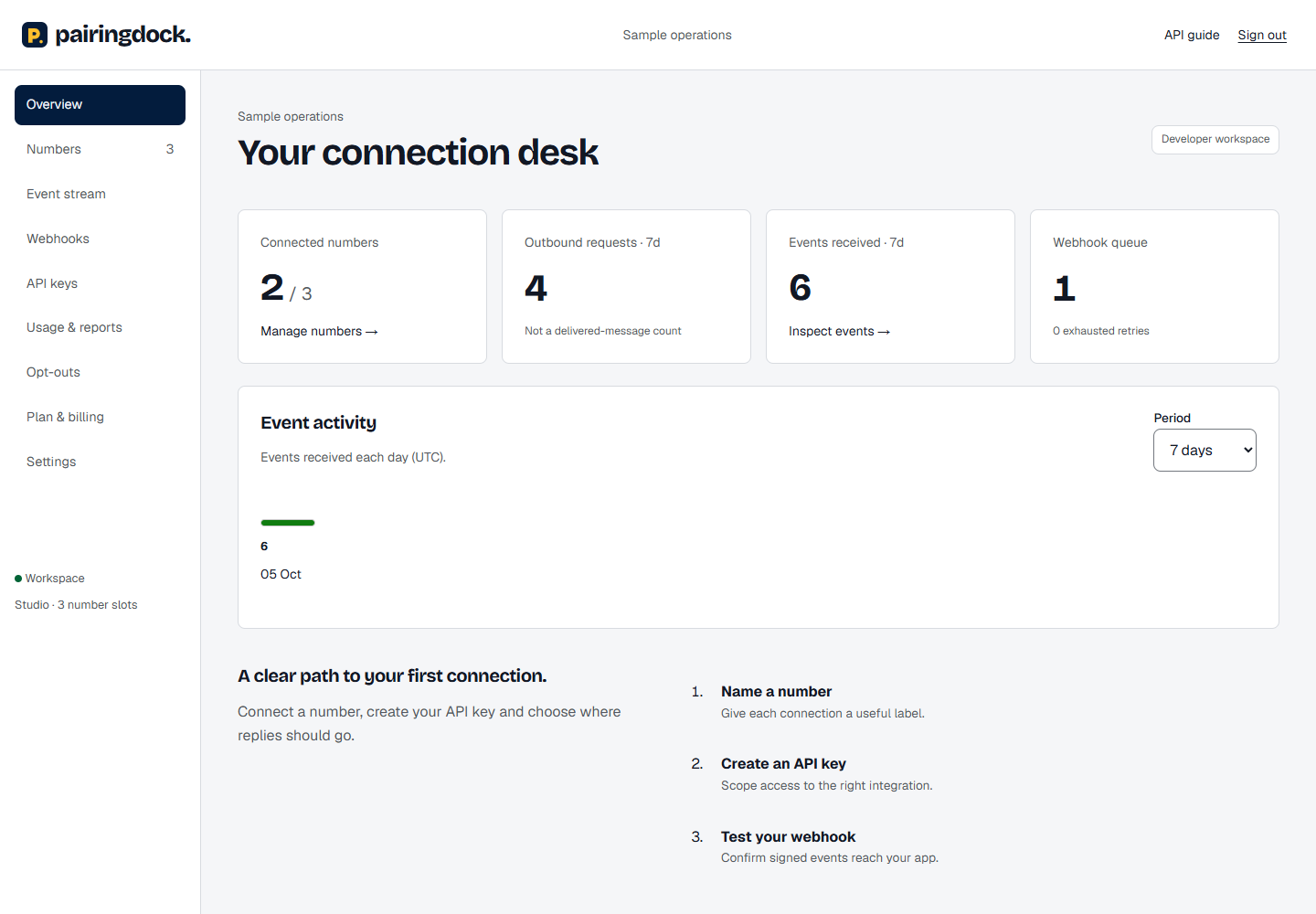Image resolution: width=1316 pixels, height=914 pixels.
Task: Click the Your connection desk heading
Action: (418, 153)
